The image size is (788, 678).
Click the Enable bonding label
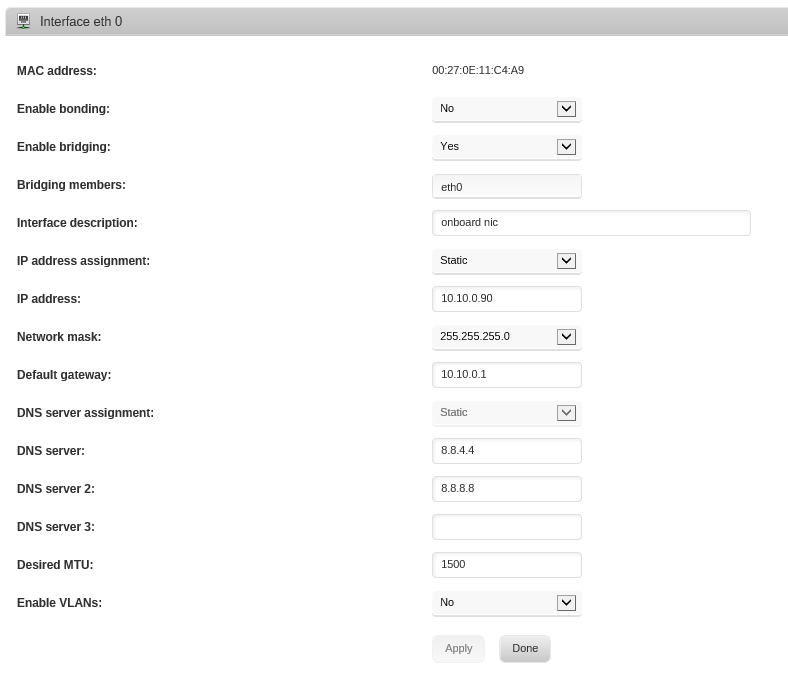point(63,109)
